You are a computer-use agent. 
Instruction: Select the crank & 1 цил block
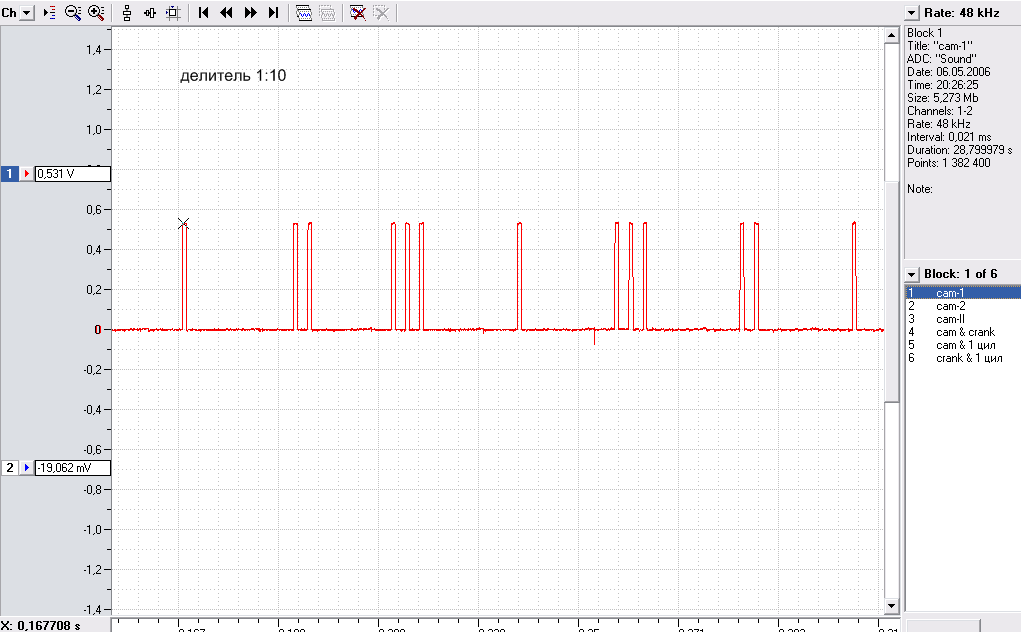tap(962, 358)
